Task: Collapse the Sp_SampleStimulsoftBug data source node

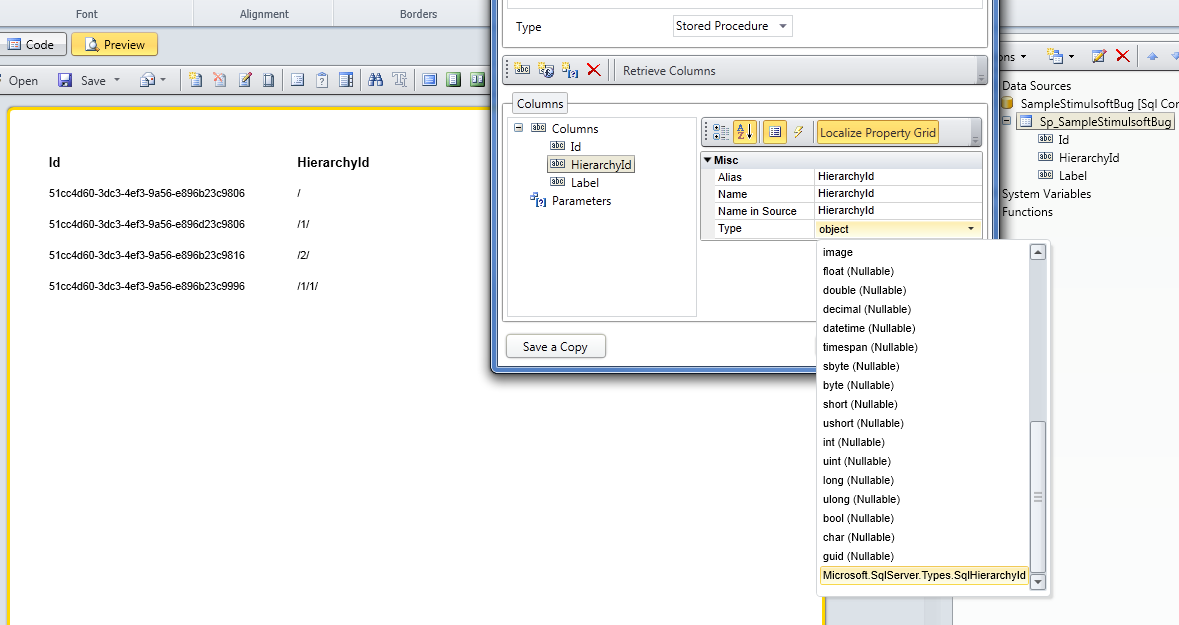Action: click(x=1006, y=120)
